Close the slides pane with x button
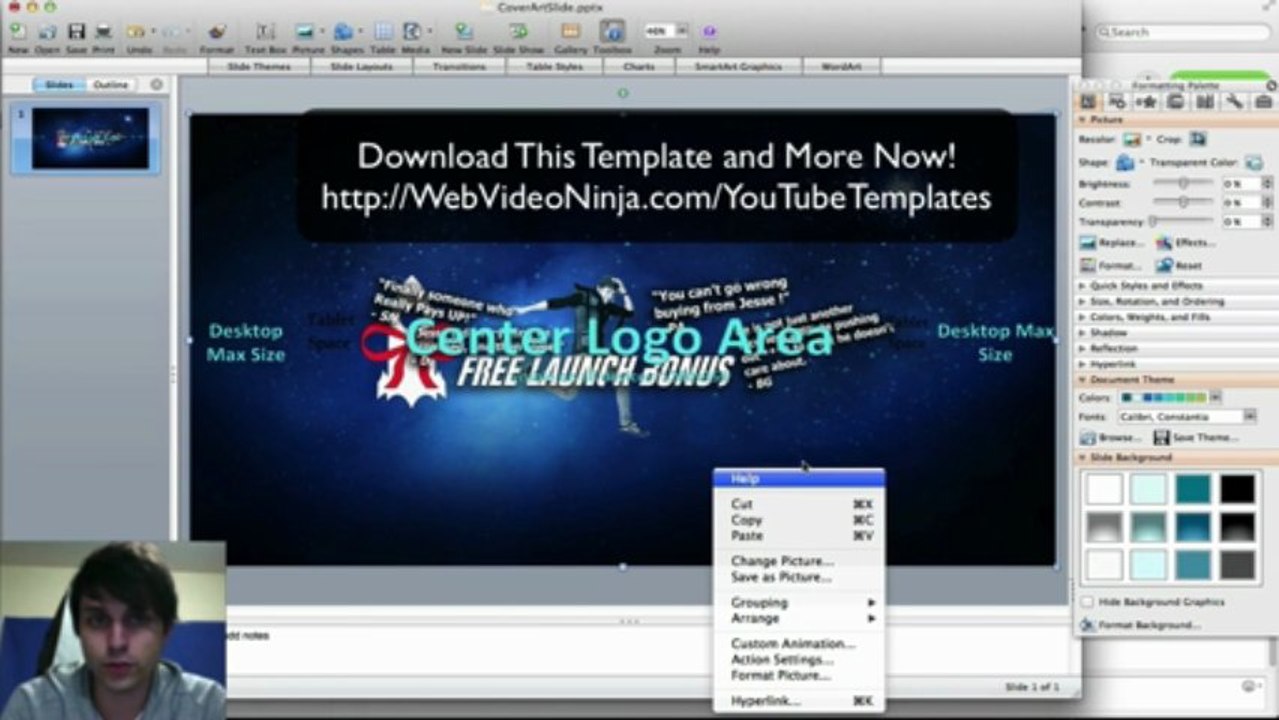The image size is (1279, 720). tap(156, 85)
